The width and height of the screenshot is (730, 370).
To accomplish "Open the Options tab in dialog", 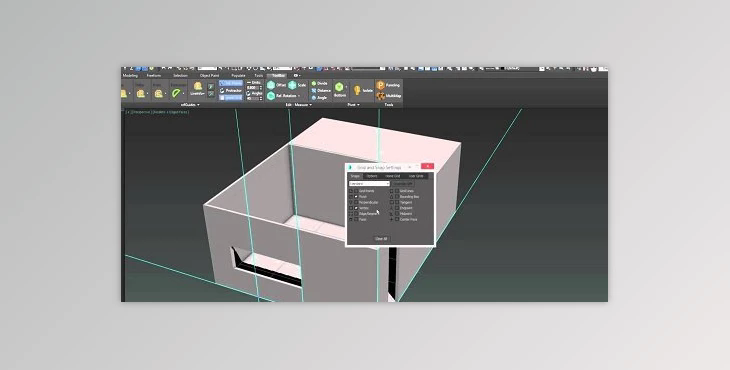I will pos(372,176).
